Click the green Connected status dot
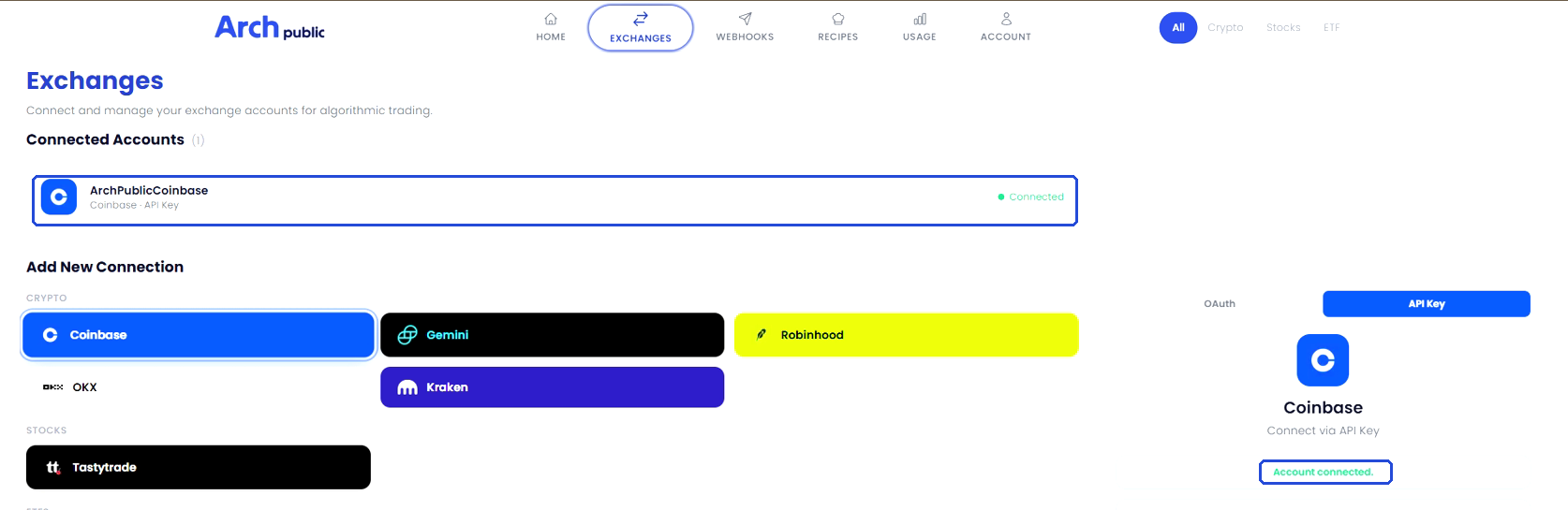The image size is (1568, 510). 1001,197
